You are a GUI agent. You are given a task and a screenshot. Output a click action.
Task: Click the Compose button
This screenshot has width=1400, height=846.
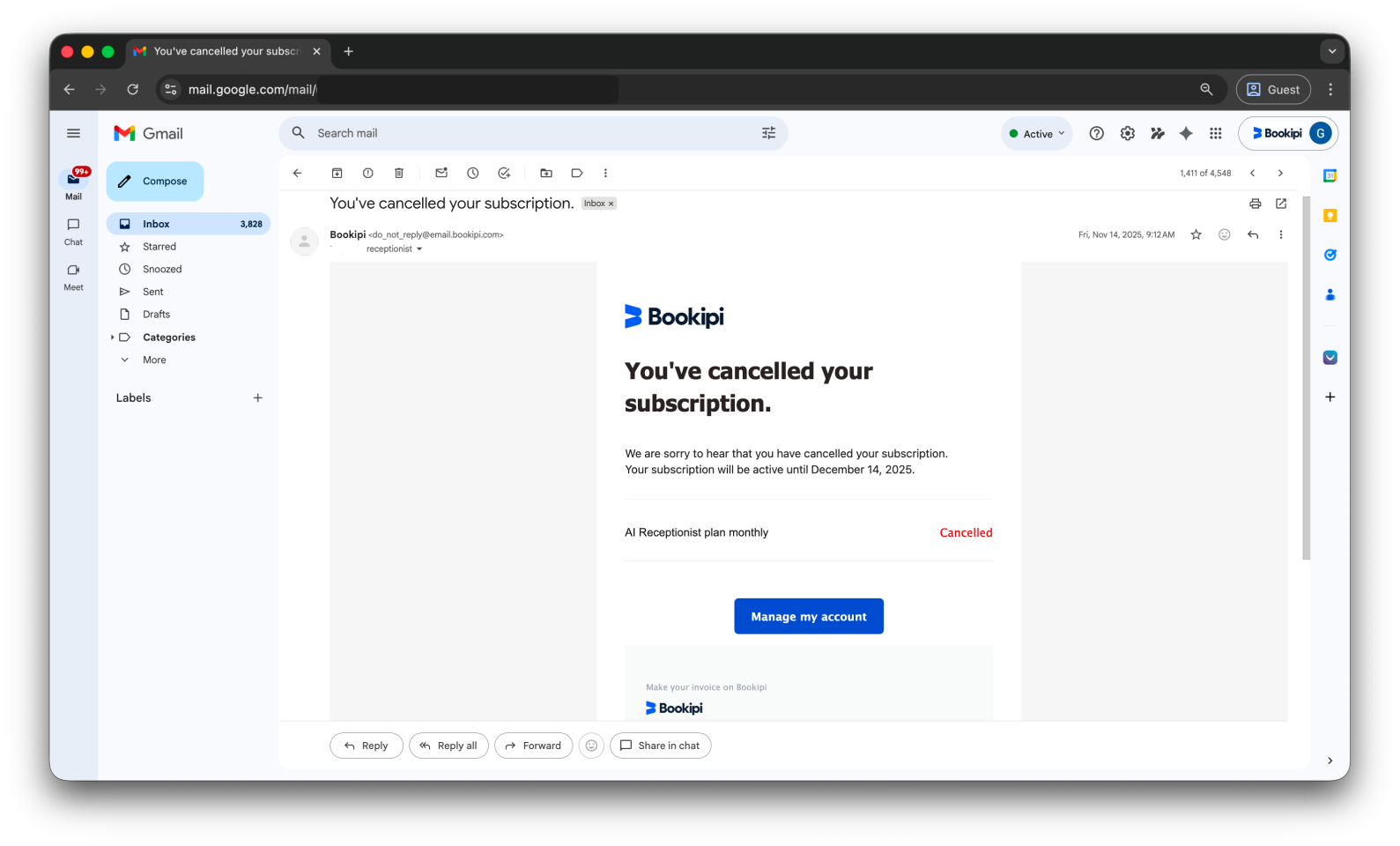(155, 181)
